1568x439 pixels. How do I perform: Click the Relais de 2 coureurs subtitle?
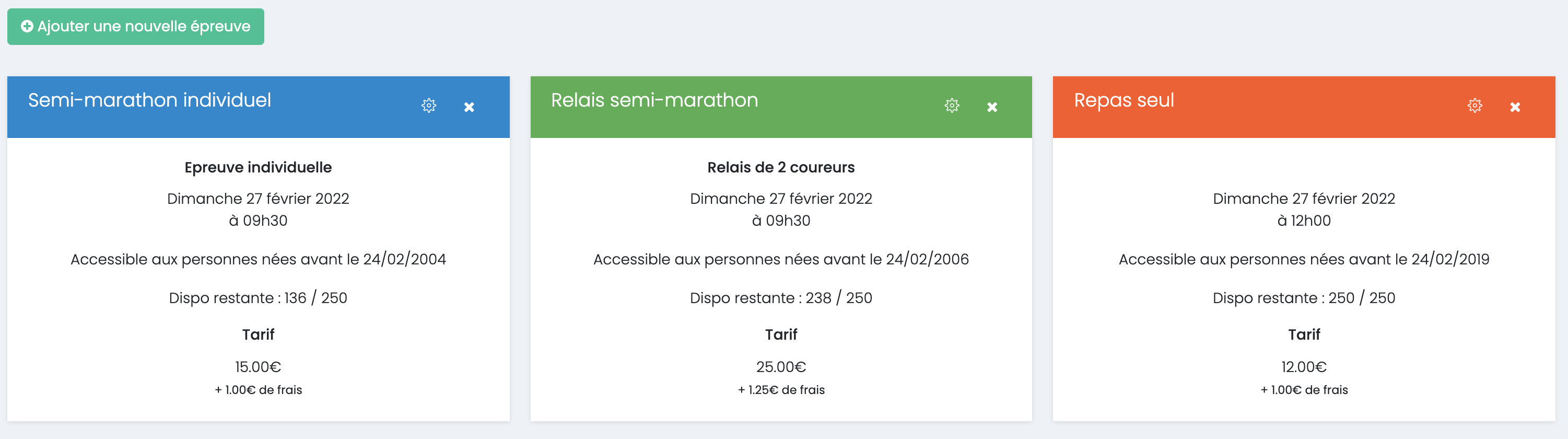coord(781,167)
